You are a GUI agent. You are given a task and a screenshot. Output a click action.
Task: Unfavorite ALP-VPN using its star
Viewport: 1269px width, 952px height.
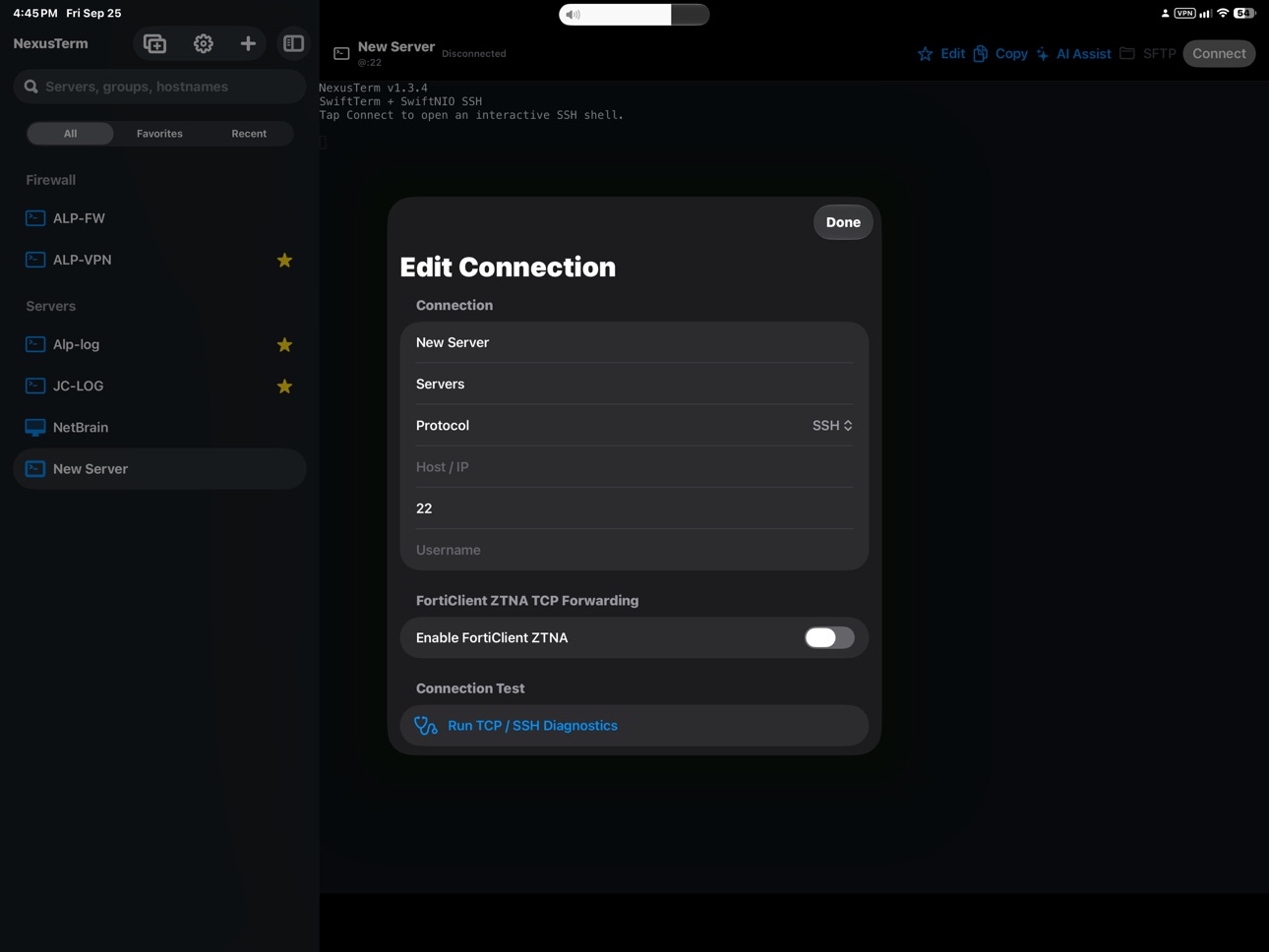284,260
